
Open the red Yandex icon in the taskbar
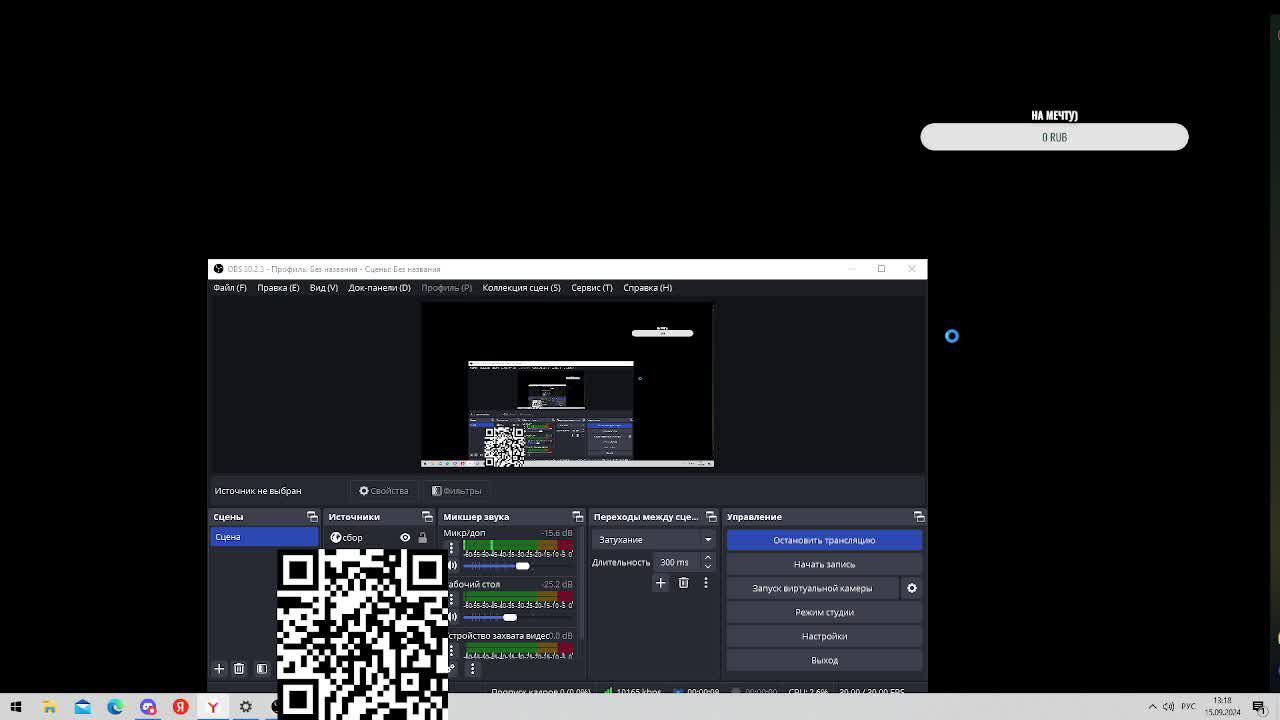click(x=181, y=707)
